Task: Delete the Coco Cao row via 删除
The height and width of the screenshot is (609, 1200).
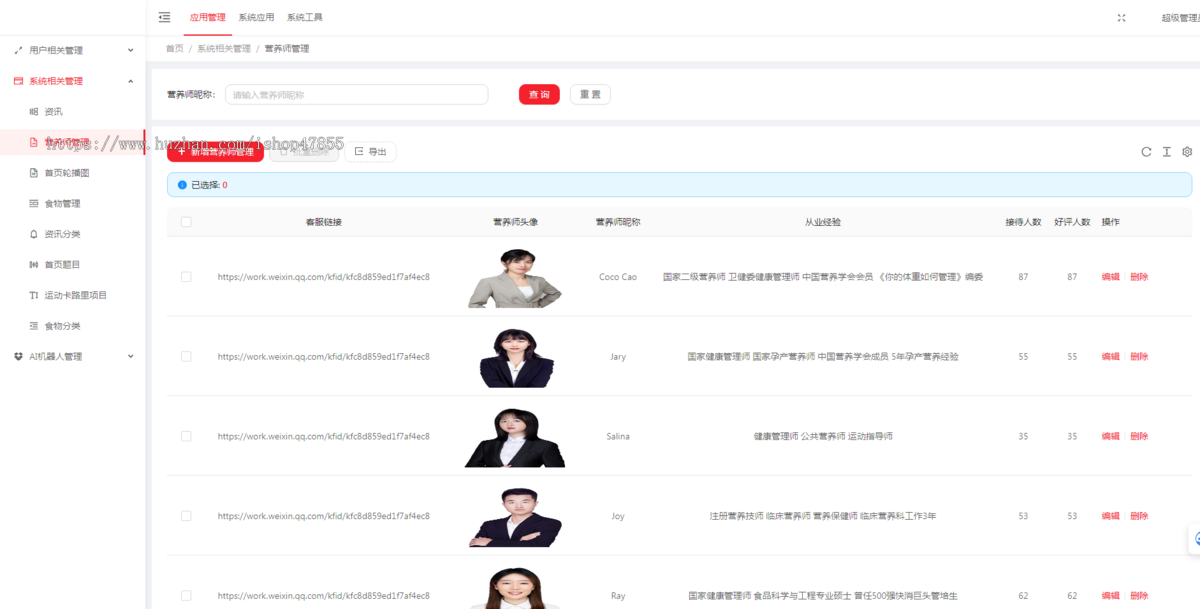Action: click(1139, 277)
